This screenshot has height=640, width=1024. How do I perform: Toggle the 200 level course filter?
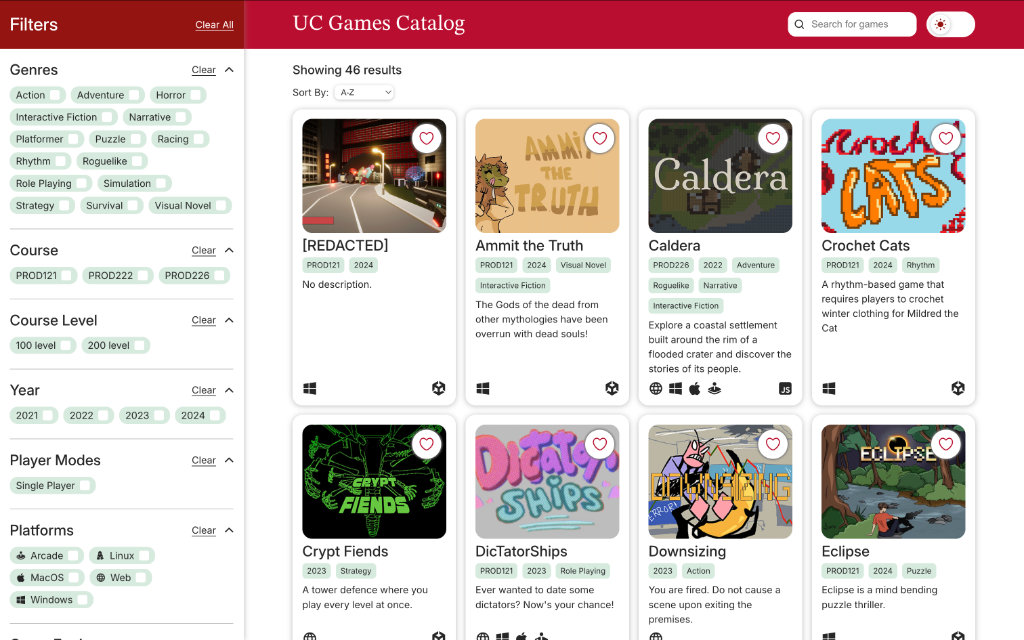116,345
